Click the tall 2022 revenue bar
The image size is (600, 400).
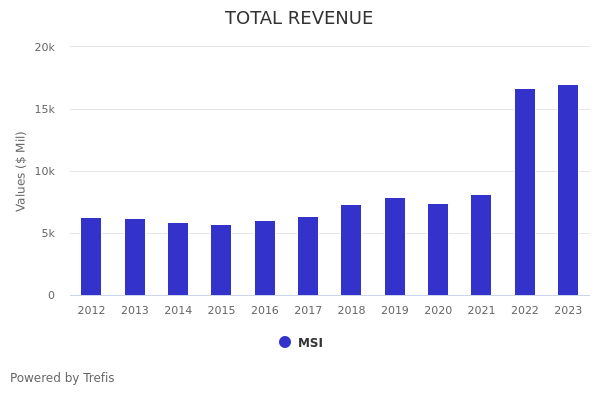(525, 192)
